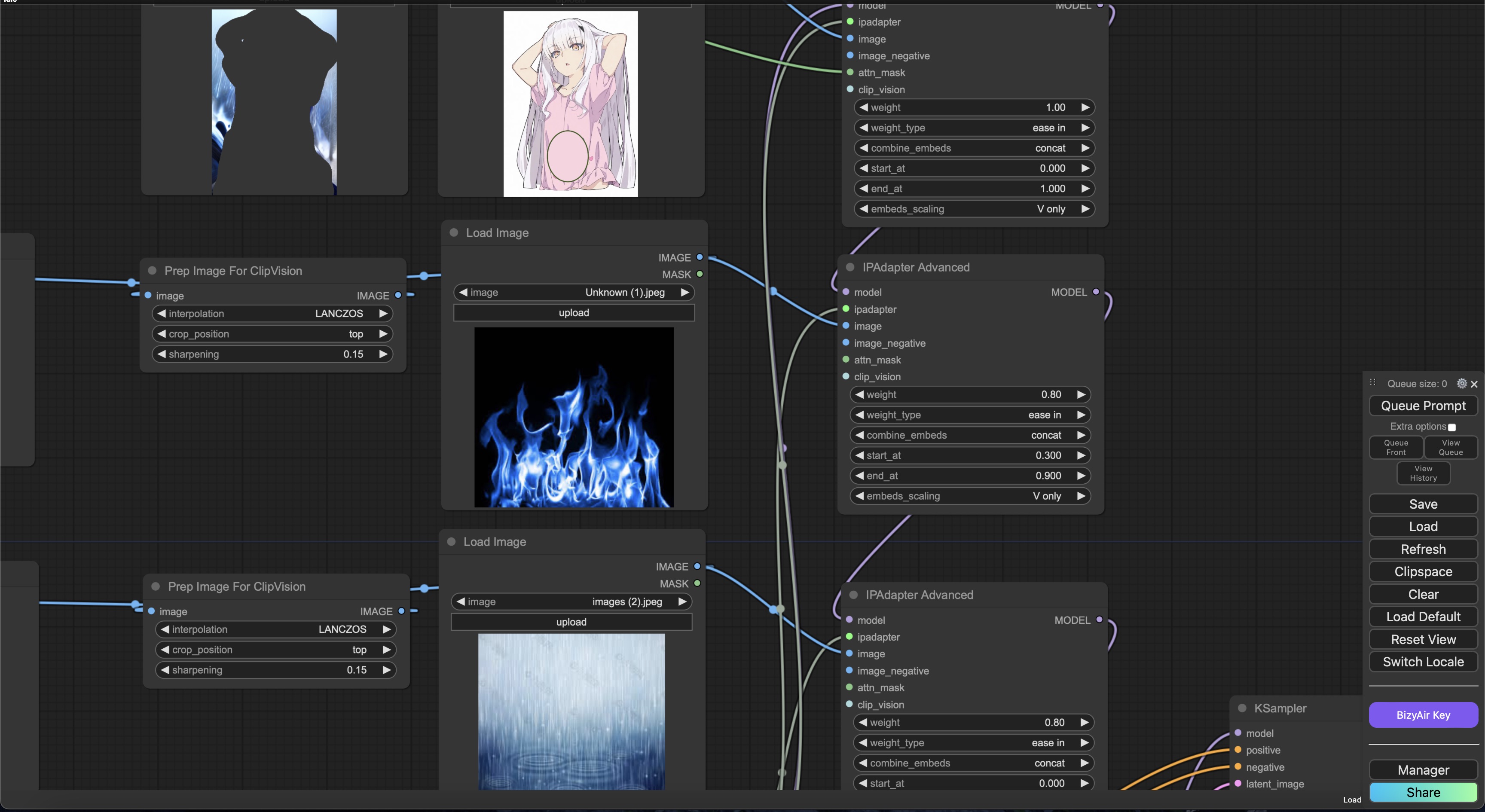This screenshot has height=812, width=1485.
Task: Open Clipspace
Action: (x=1423, y=572)
